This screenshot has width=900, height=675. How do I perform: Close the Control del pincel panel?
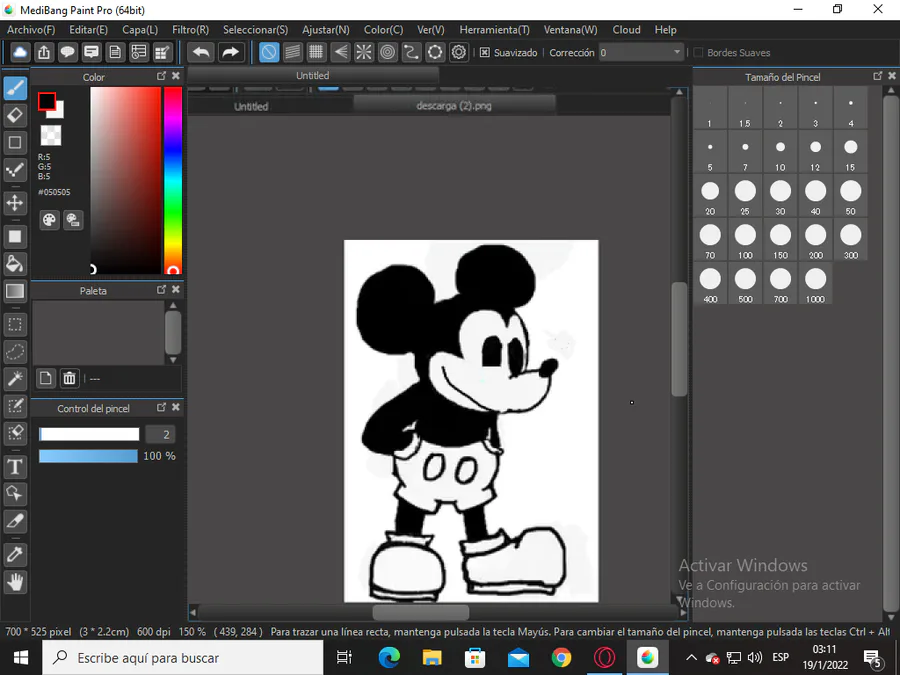click(x=176, y=407)
